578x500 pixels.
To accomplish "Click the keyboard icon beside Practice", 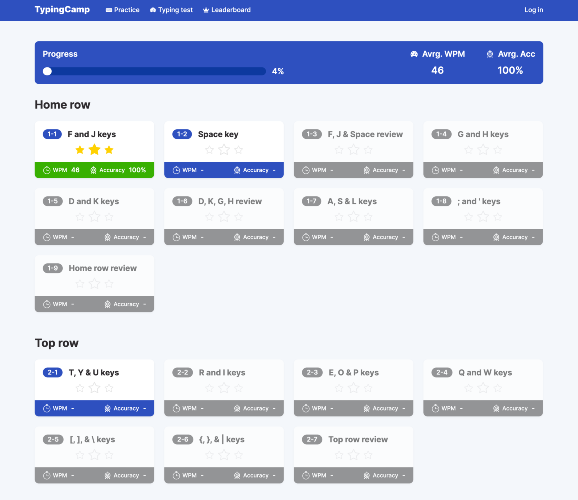I will click(x=109, y=10).
